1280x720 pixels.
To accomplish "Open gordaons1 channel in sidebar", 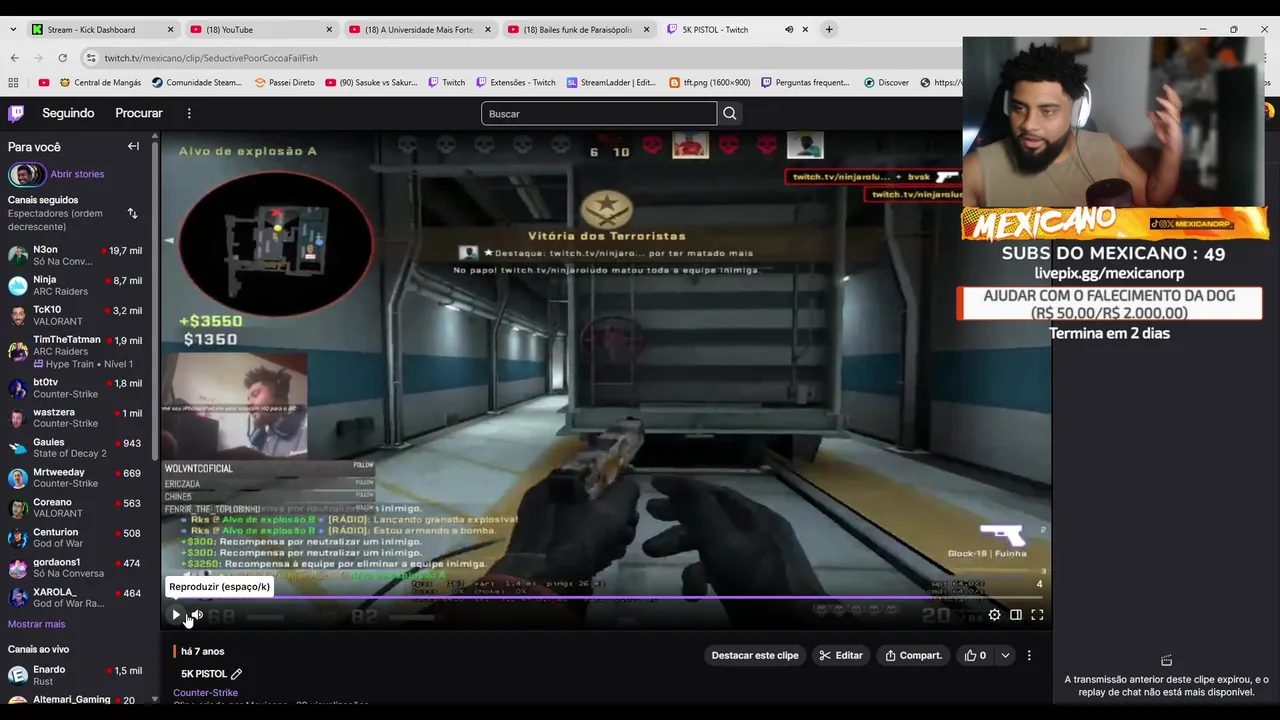I will point(75,568).
